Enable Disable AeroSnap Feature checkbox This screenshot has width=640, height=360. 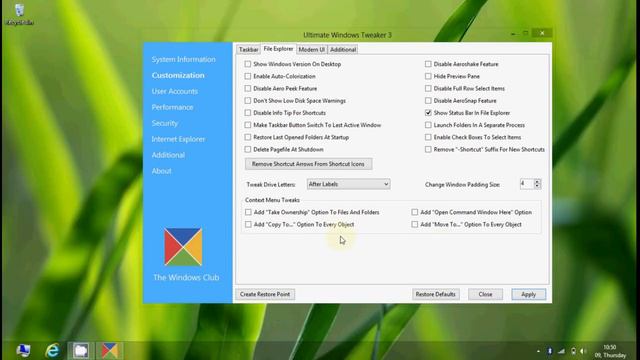click(428, 101)
